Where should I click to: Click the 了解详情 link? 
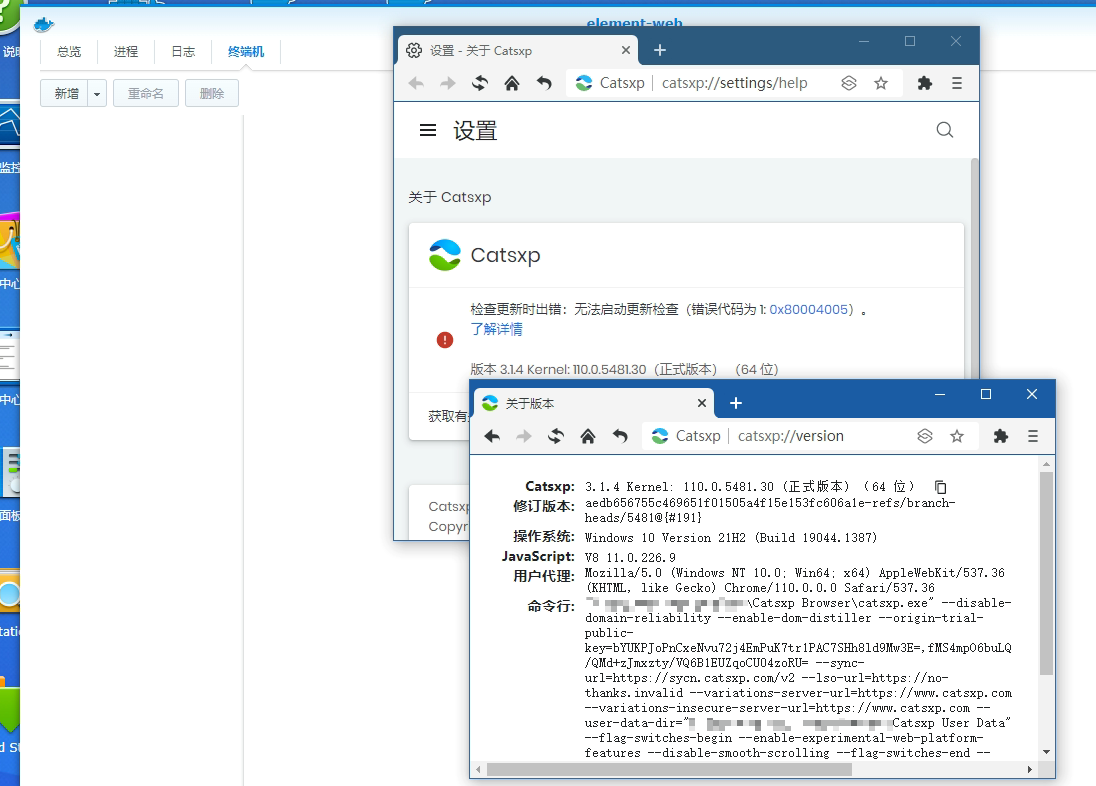tap(496, 329)
